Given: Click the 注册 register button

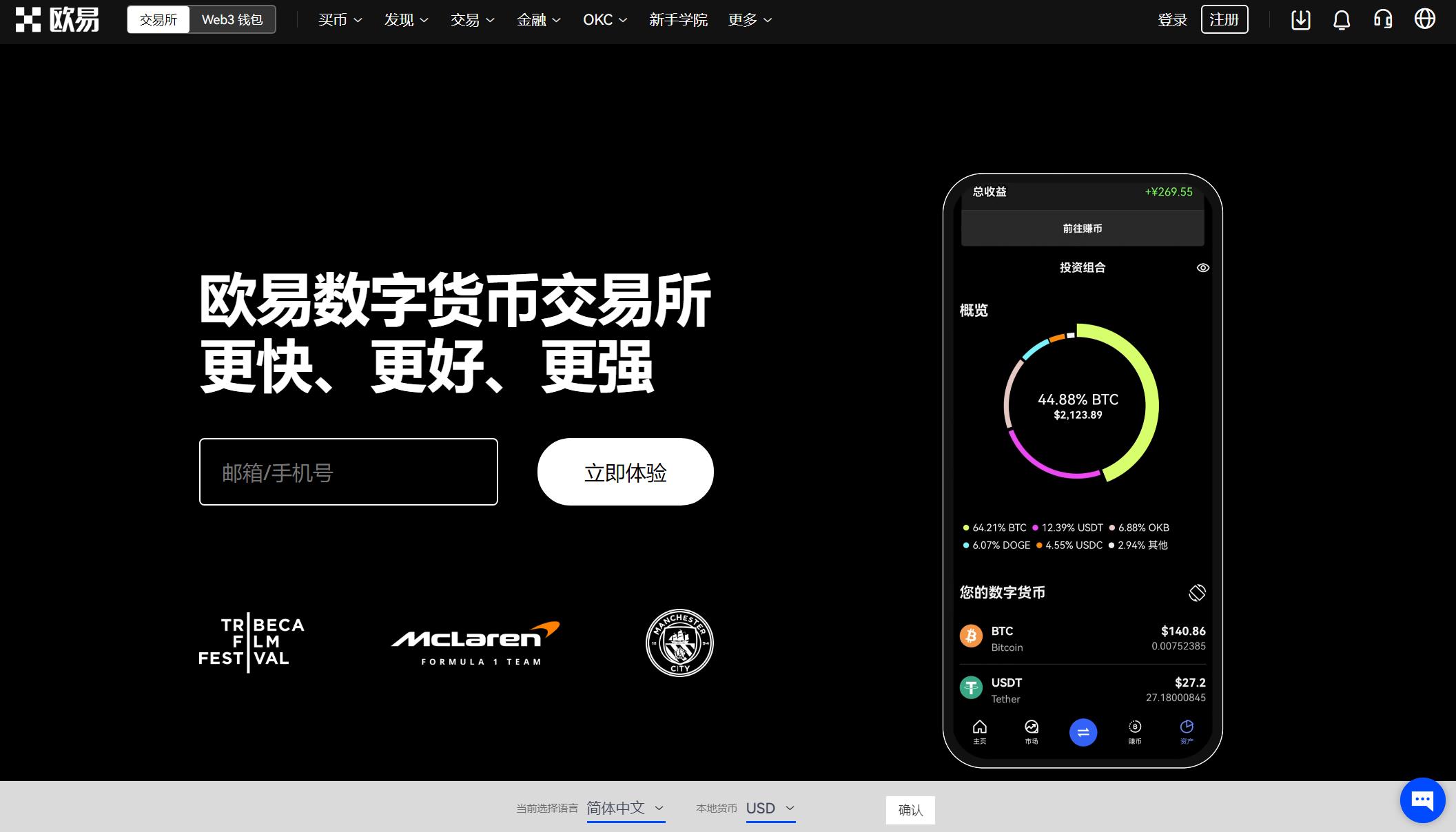Looking at the screenshot, I should (1225, 20).
